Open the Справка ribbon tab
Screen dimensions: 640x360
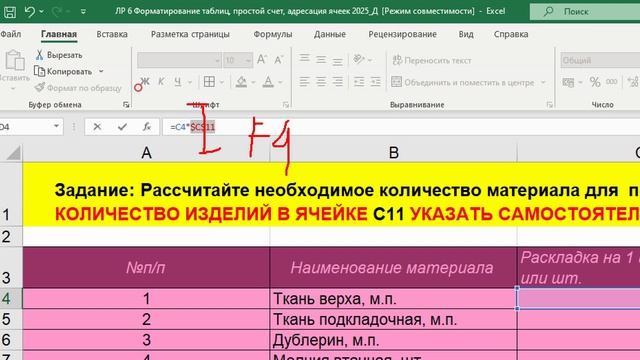tap(511, 34)
